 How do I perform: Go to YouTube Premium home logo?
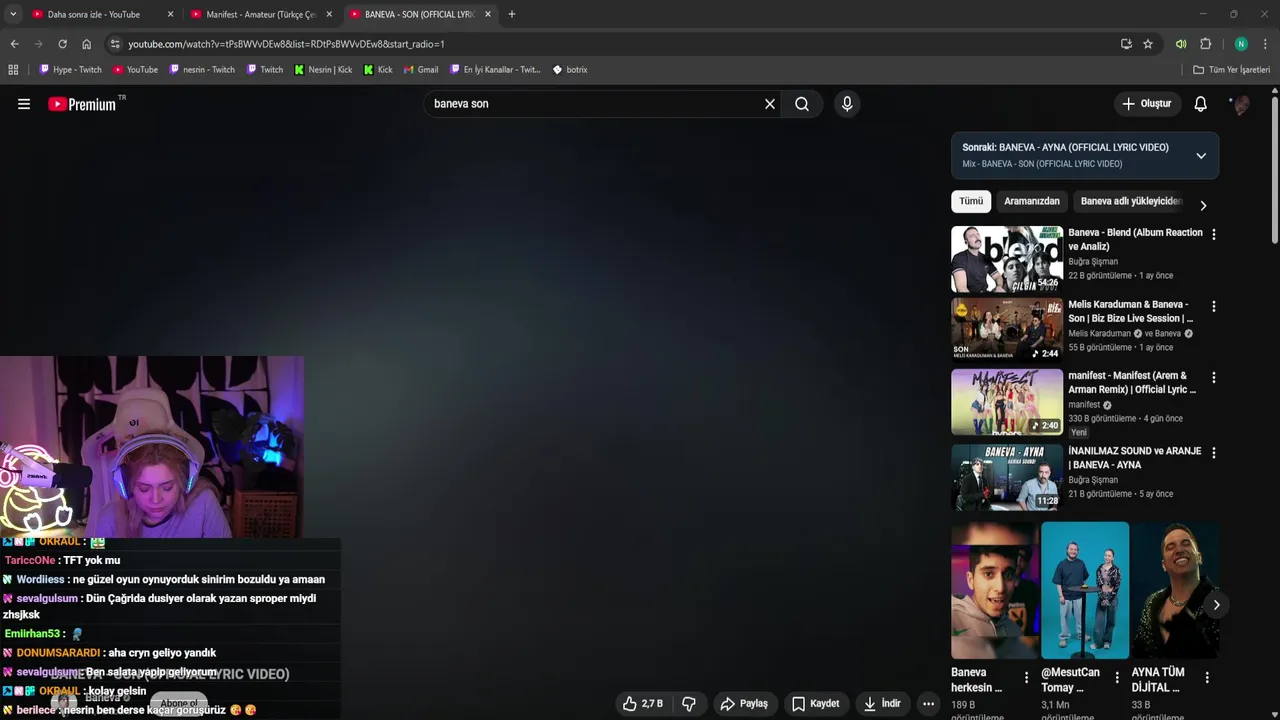[84, 104]
